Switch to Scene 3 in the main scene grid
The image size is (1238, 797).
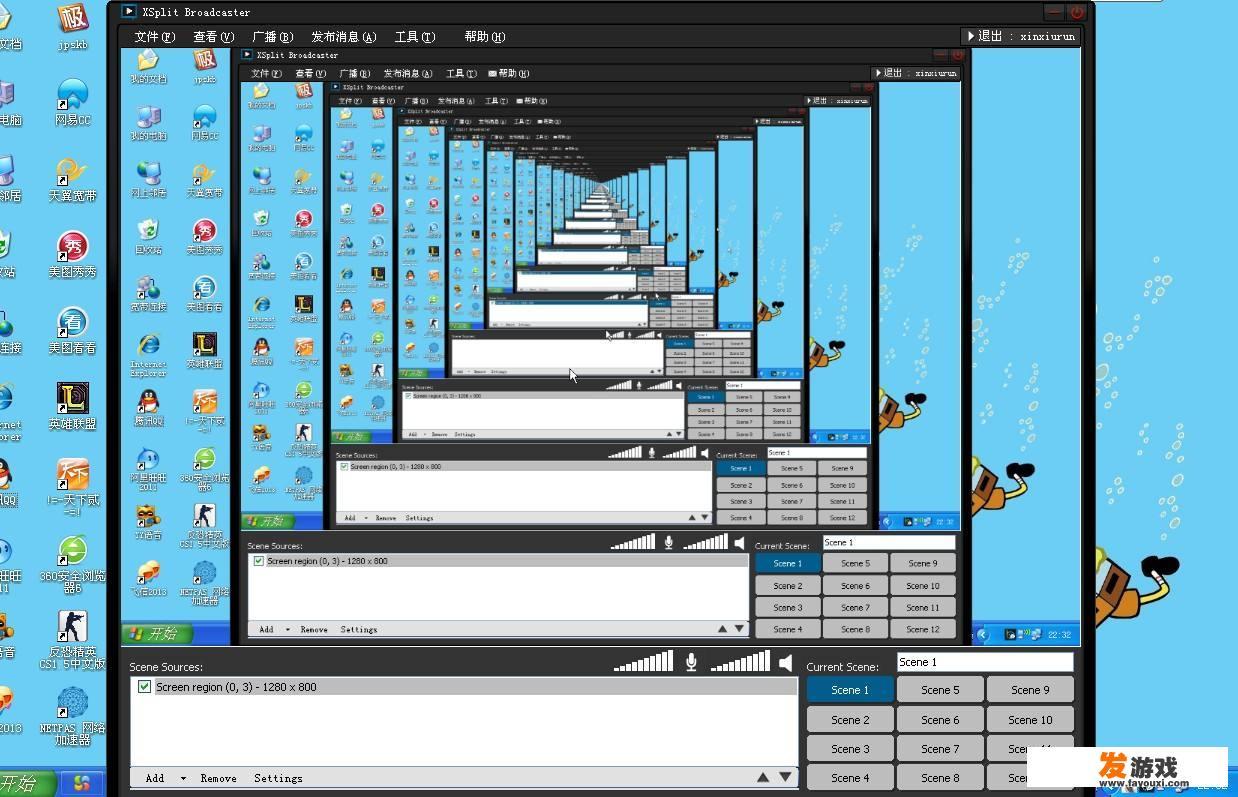pyautogui.click(x=850, y=749)
